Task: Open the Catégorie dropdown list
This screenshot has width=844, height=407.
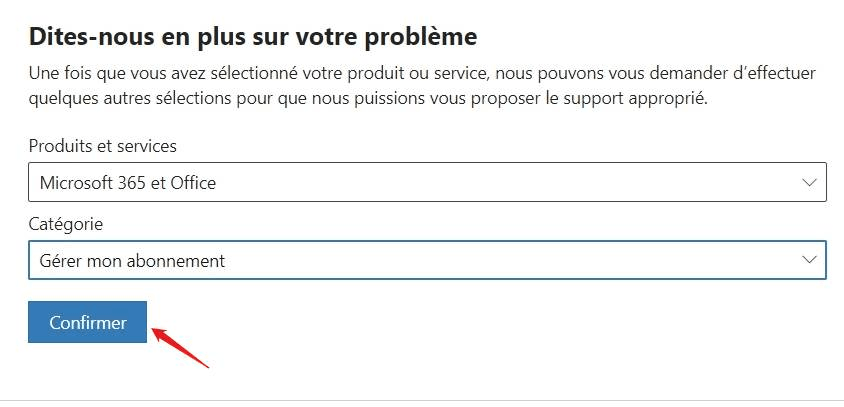Action: [427, 260]
